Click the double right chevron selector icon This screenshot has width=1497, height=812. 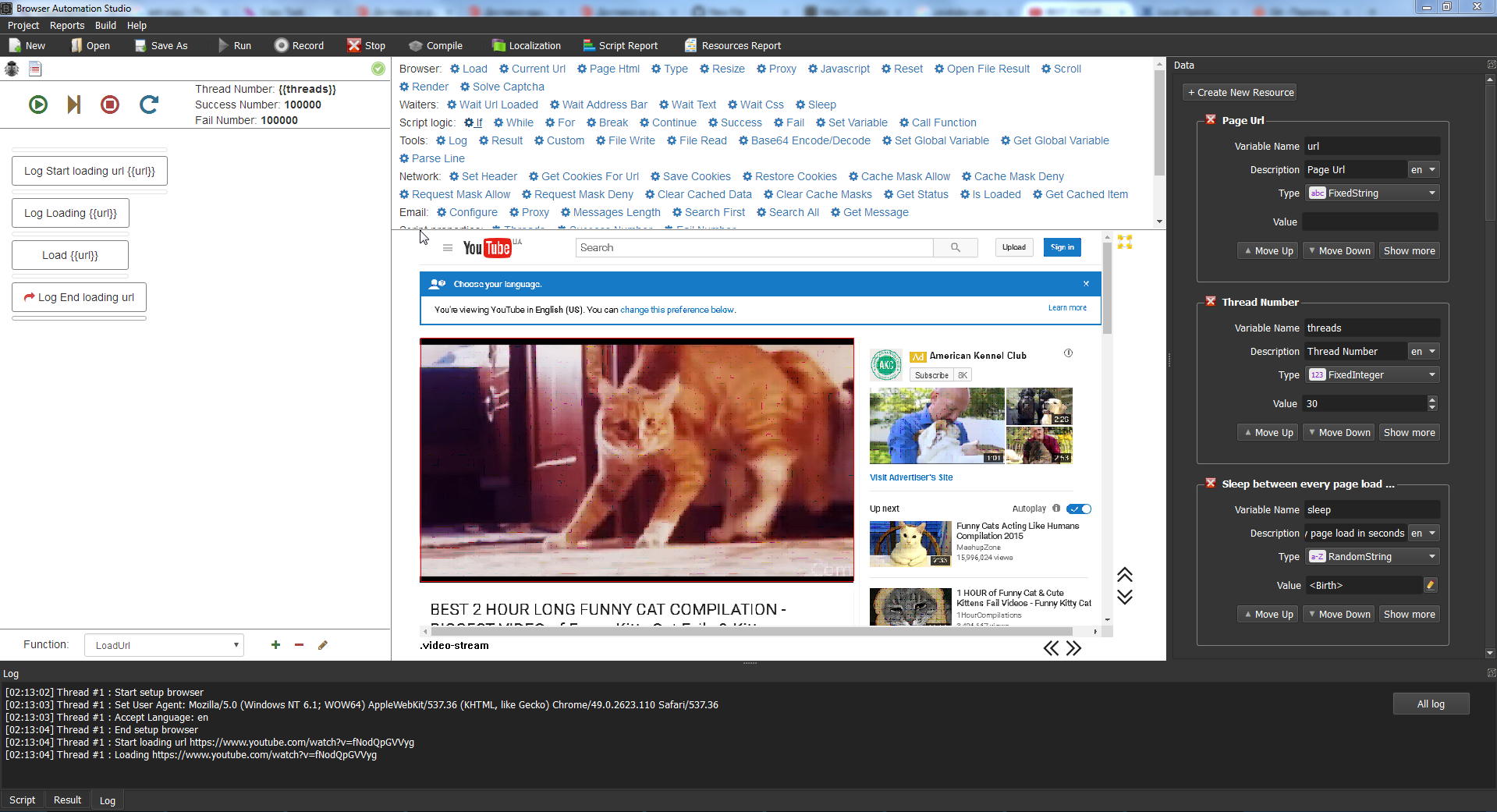coord(1074,648)
